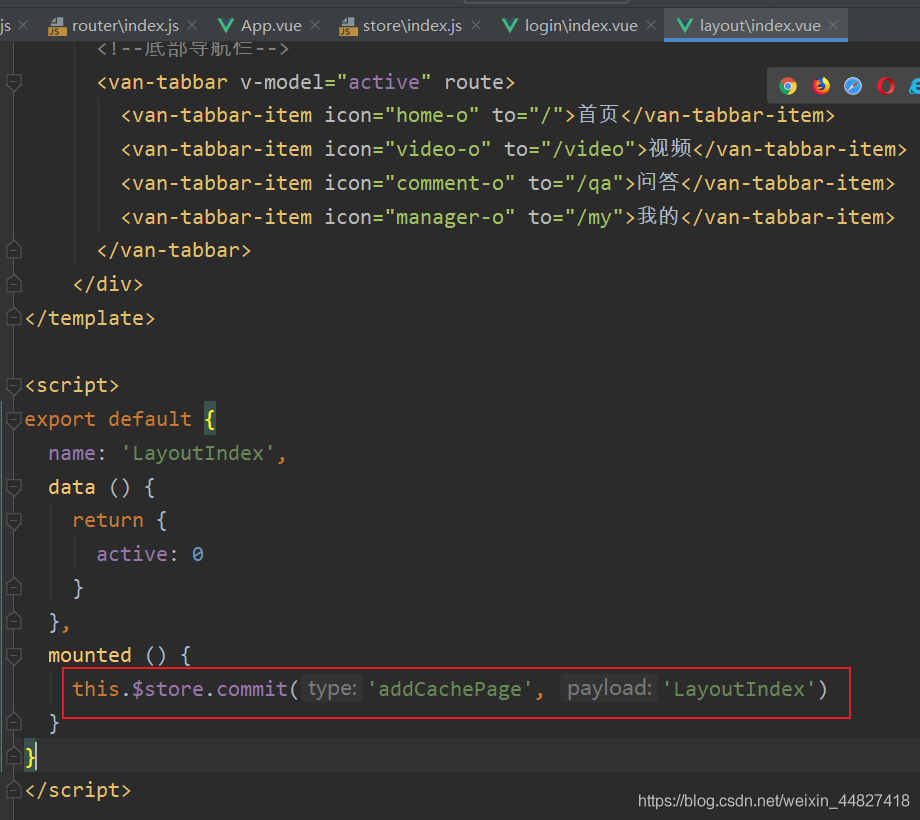Click the to="/qa" attribute

click(x=576, y=184)
